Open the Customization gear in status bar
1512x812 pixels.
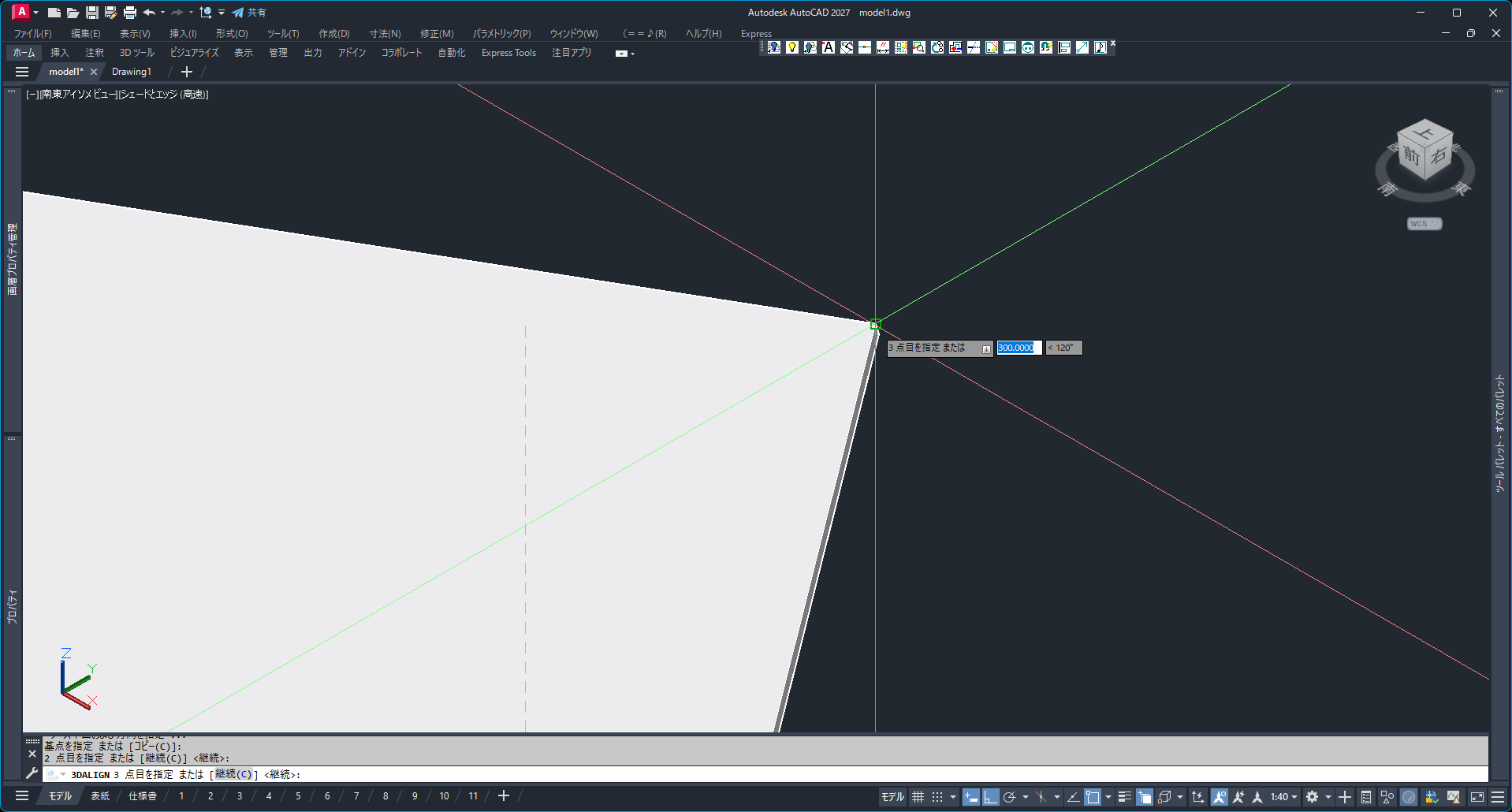click(x=1312, y=797)
